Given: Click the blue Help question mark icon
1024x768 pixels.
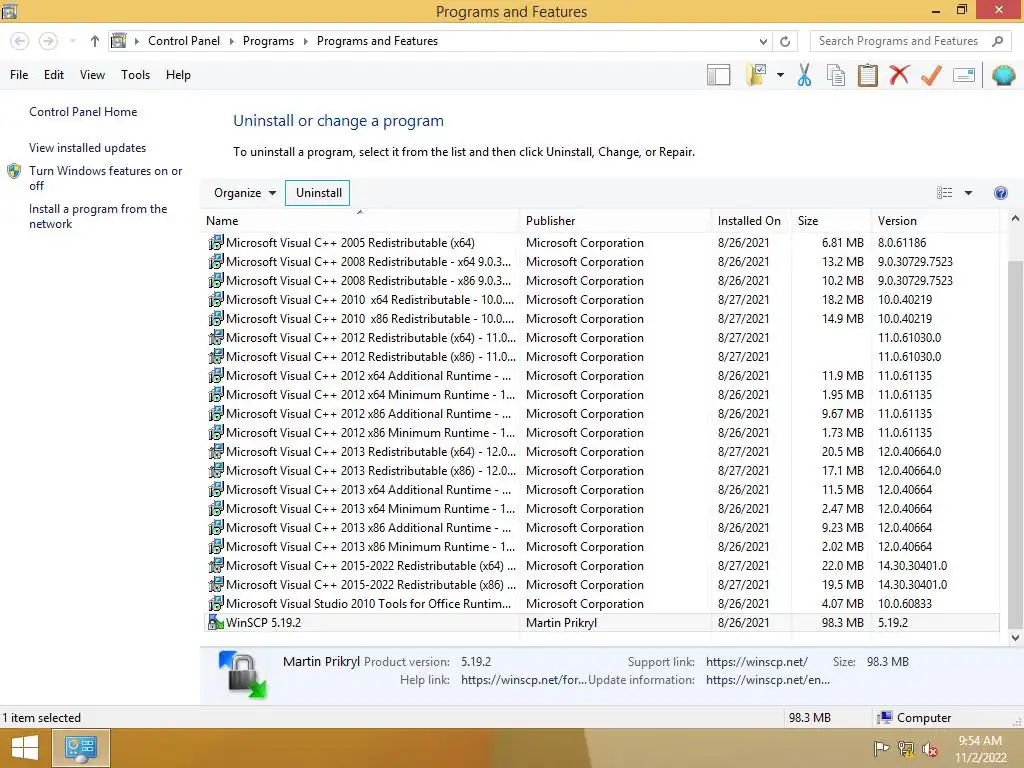Looking at the screenshot, I should [1000, 193].
